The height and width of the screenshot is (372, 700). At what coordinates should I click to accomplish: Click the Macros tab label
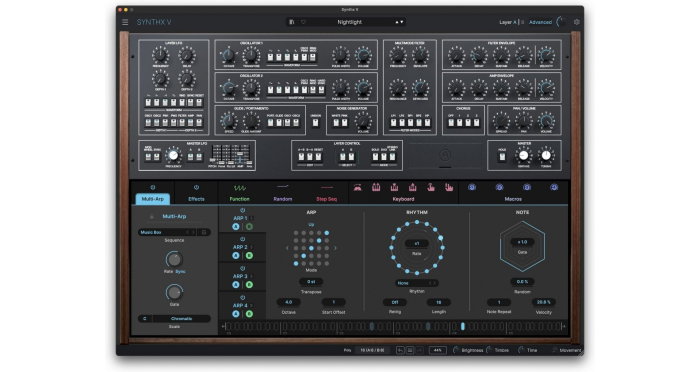[x=513, y=199]
